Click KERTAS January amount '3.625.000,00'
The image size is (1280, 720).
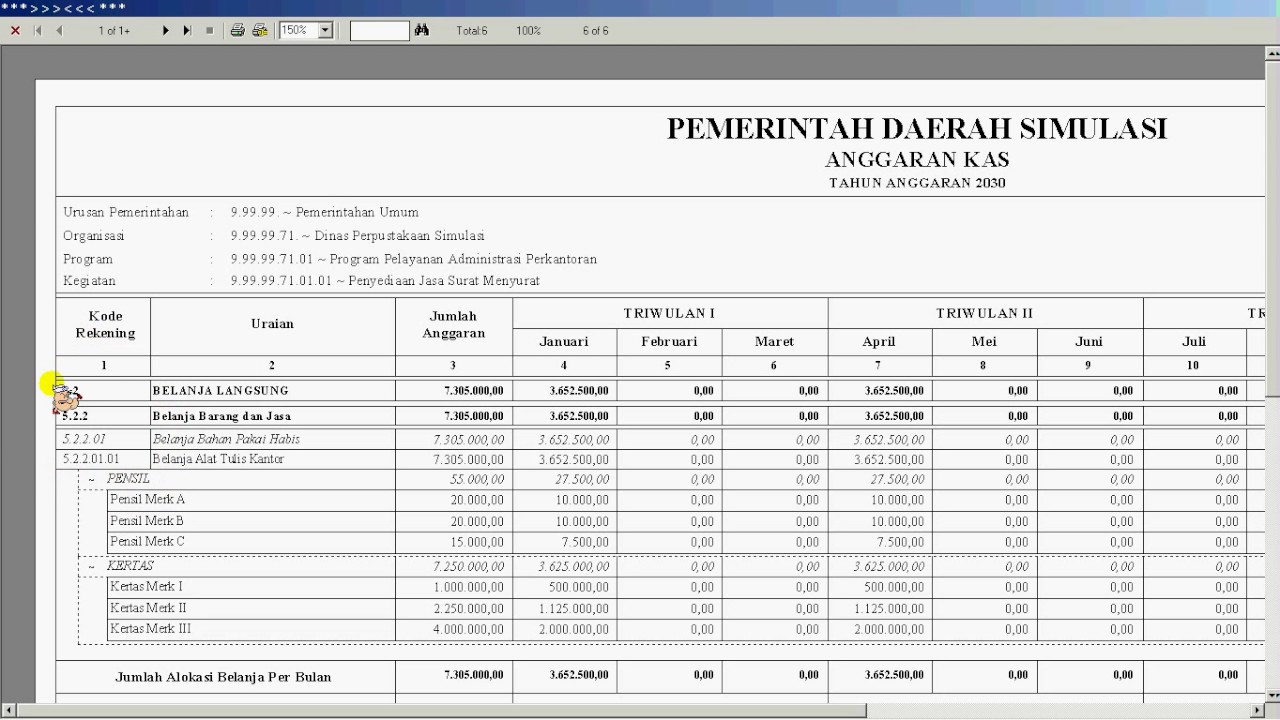coord(573,567)
